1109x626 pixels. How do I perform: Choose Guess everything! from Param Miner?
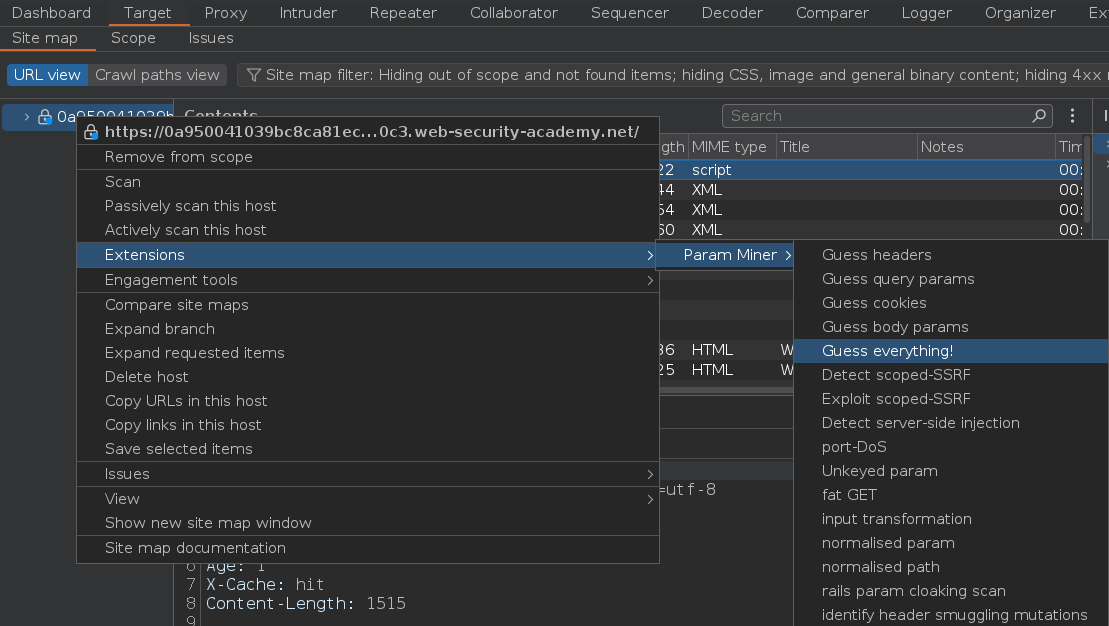click(x=887, y=351)
